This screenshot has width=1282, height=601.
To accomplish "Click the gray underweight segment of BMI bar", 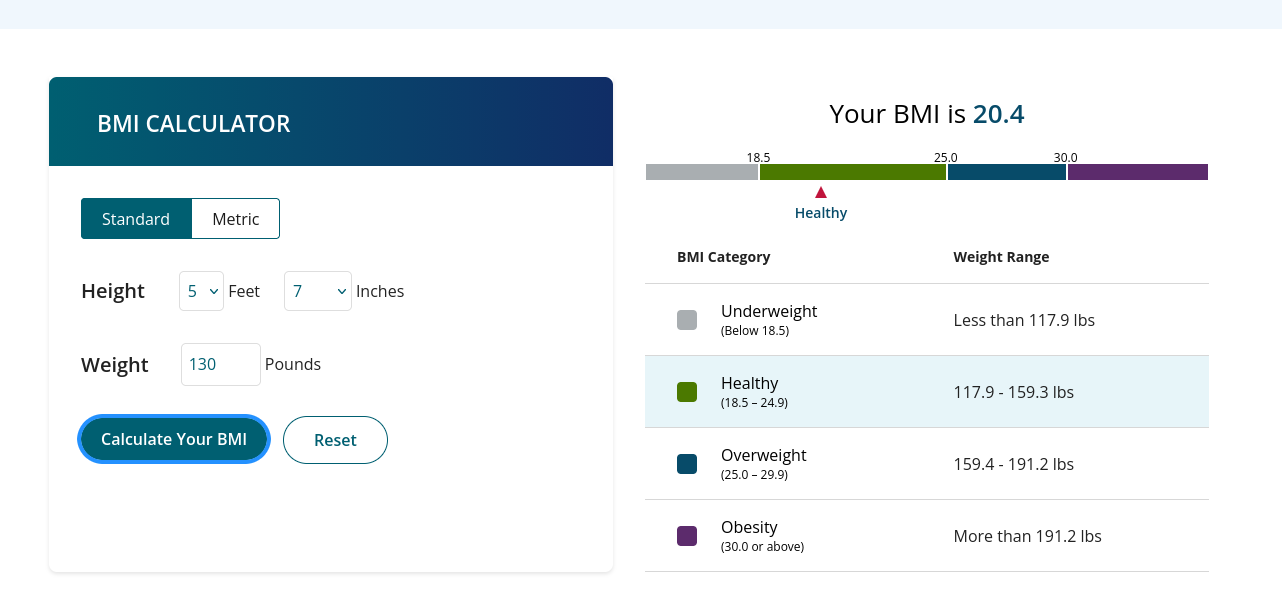I will tap(702, 172).
